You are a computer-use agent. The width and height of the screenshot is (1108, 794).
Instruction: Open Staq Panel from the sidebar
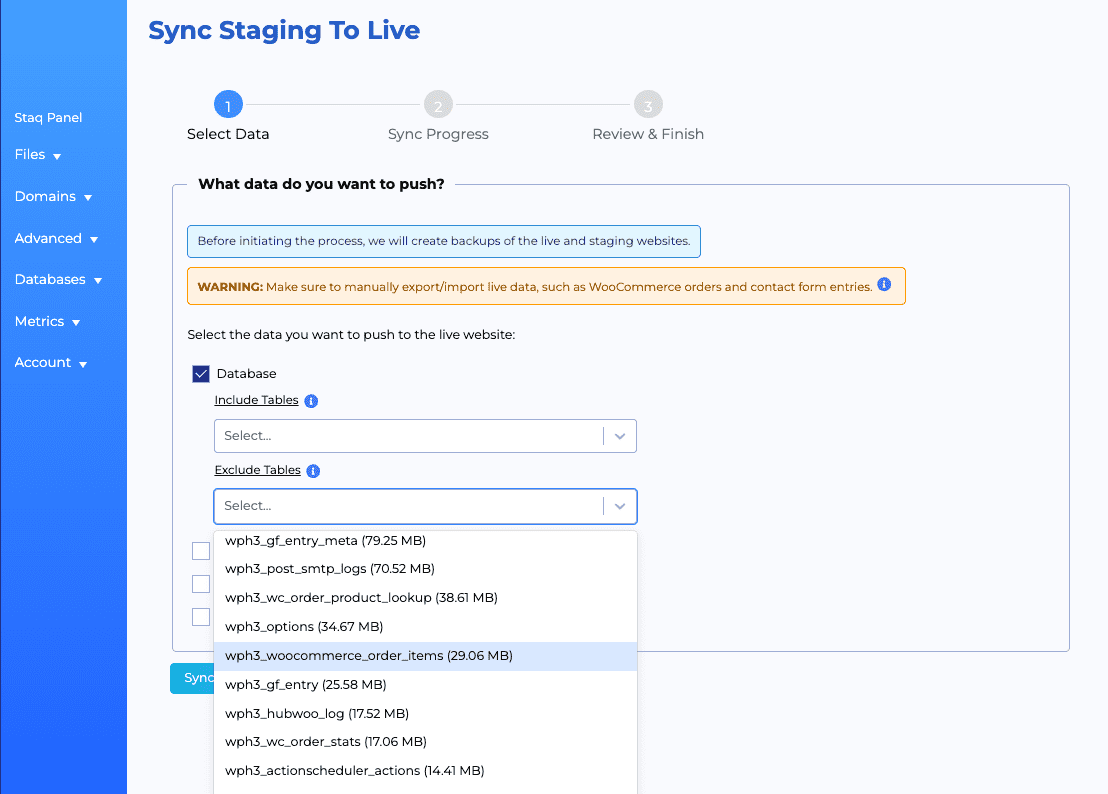[47, 117]
